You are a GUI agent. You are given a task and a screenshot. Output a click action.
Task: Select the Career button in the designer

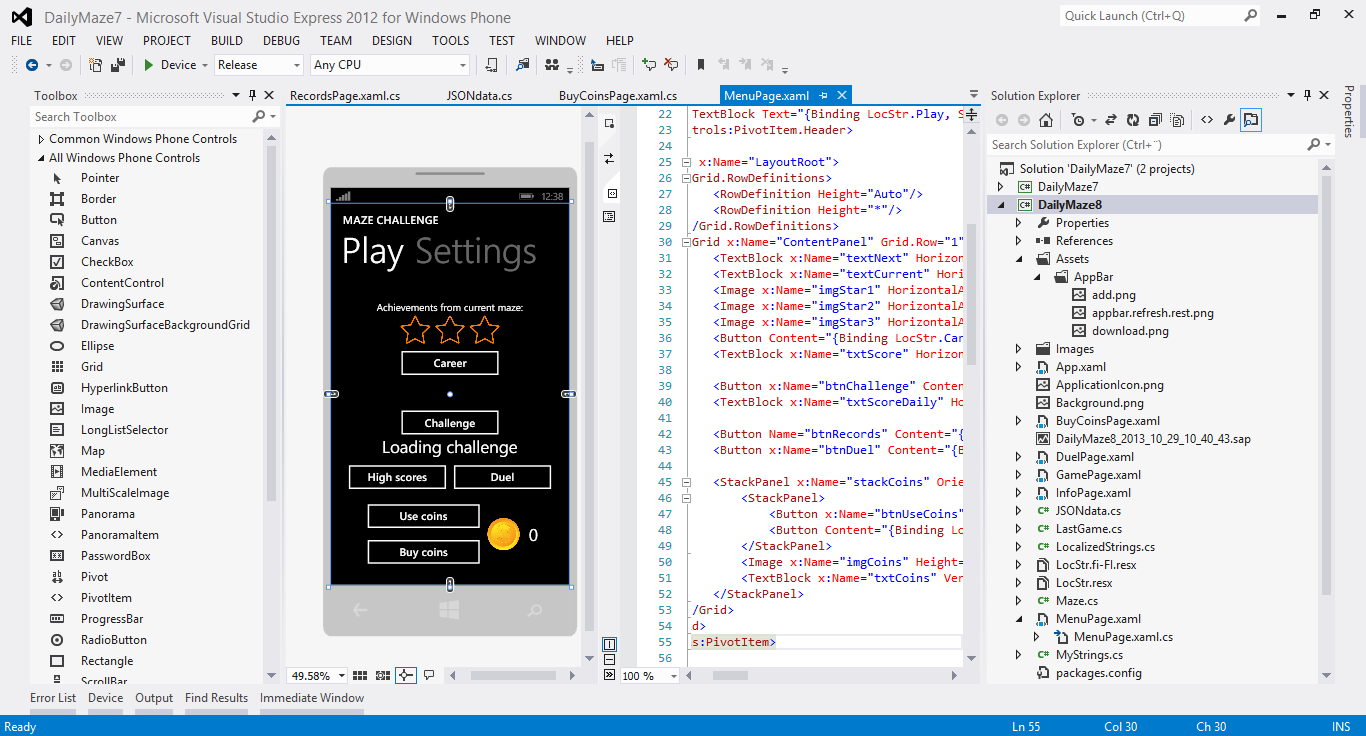(x=450, y=363)
